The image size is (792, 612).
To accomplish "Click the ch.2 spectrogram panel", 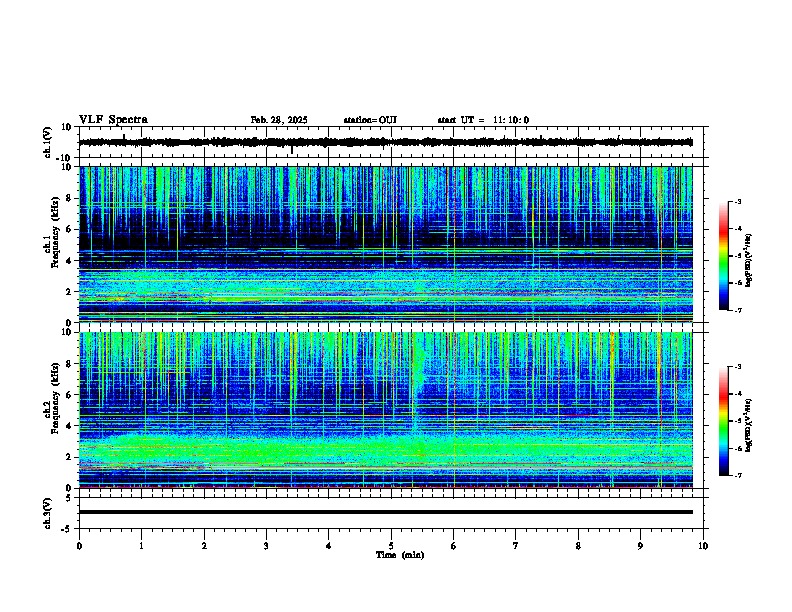I will click(386, 410).
